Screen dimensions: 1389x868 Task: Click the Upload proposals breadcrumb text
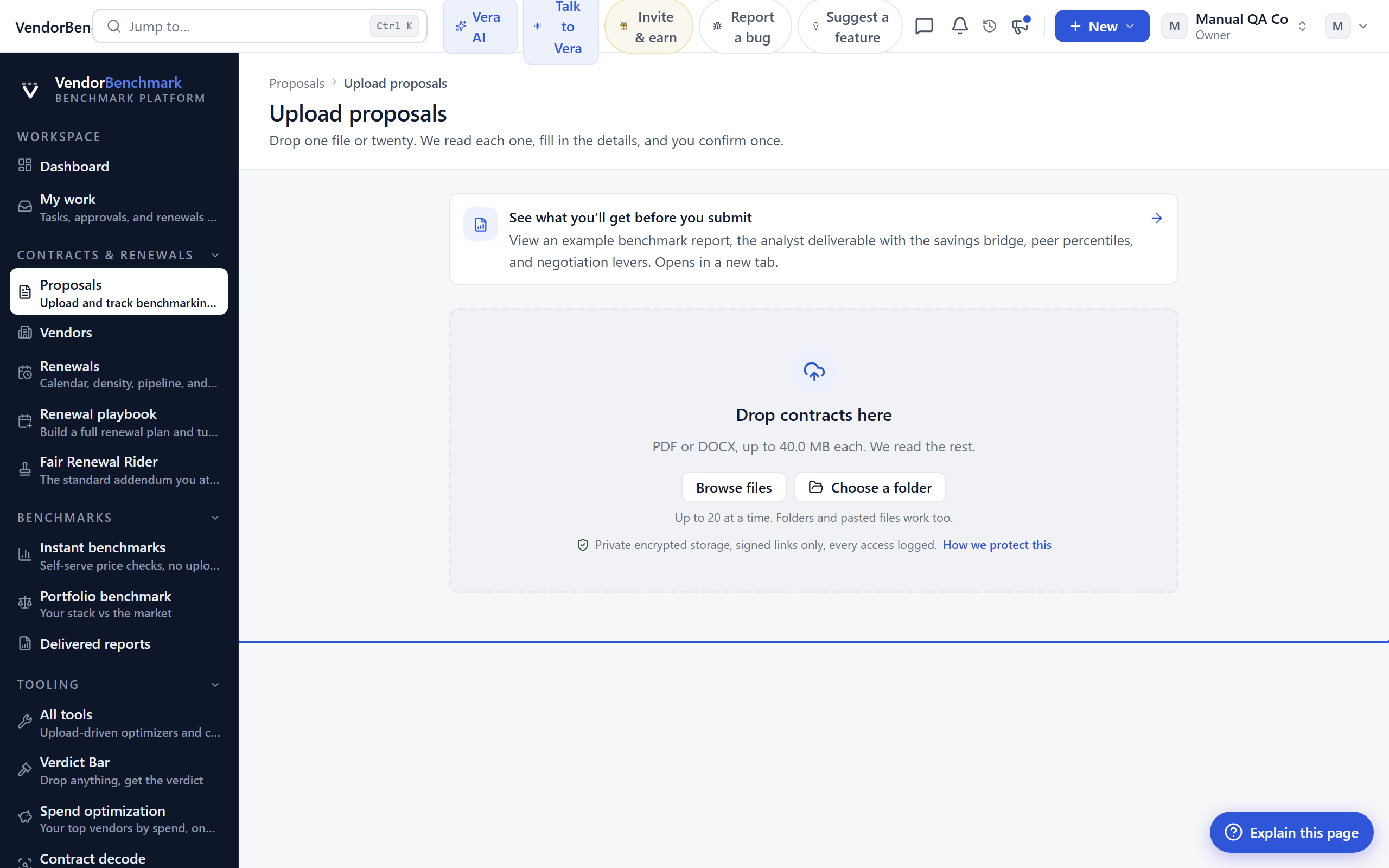coord(395,83)
